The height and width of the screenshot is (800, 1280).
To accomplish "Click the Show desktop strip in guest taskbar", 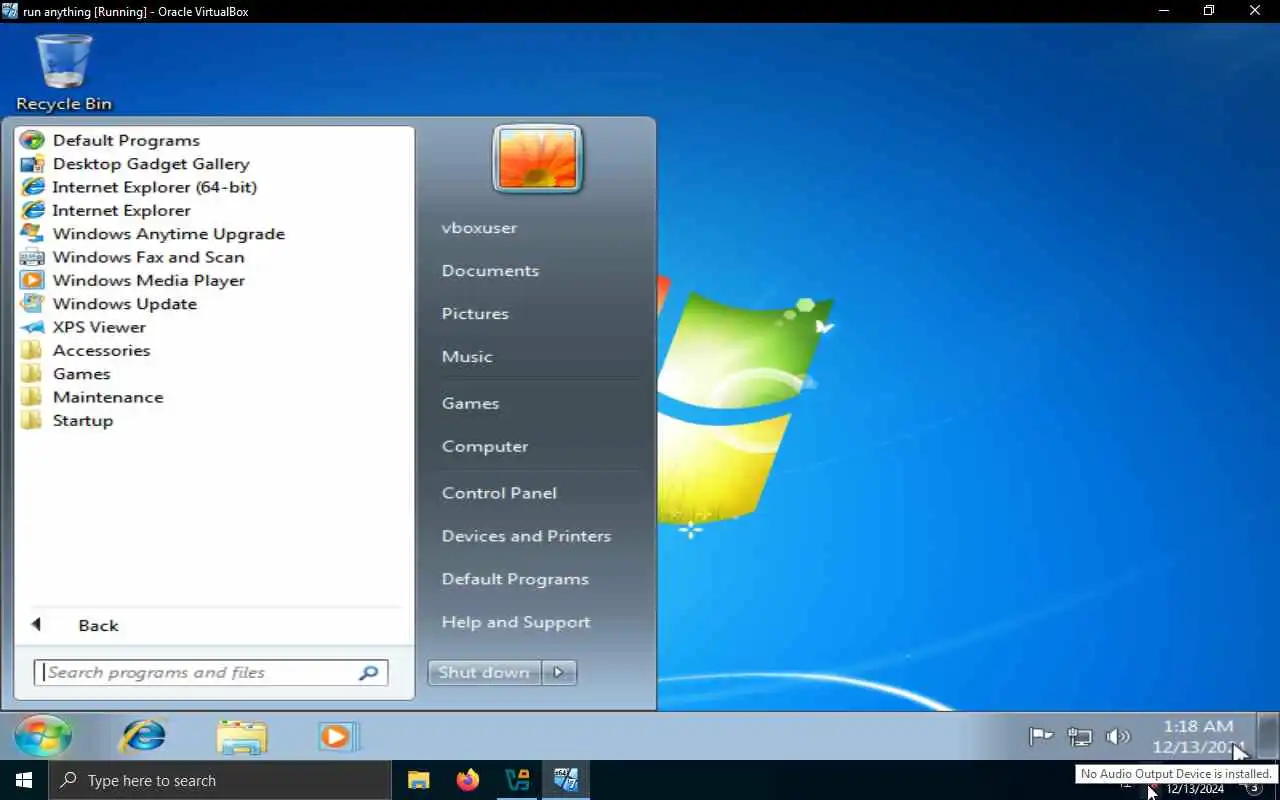I will pos(1267,736).
